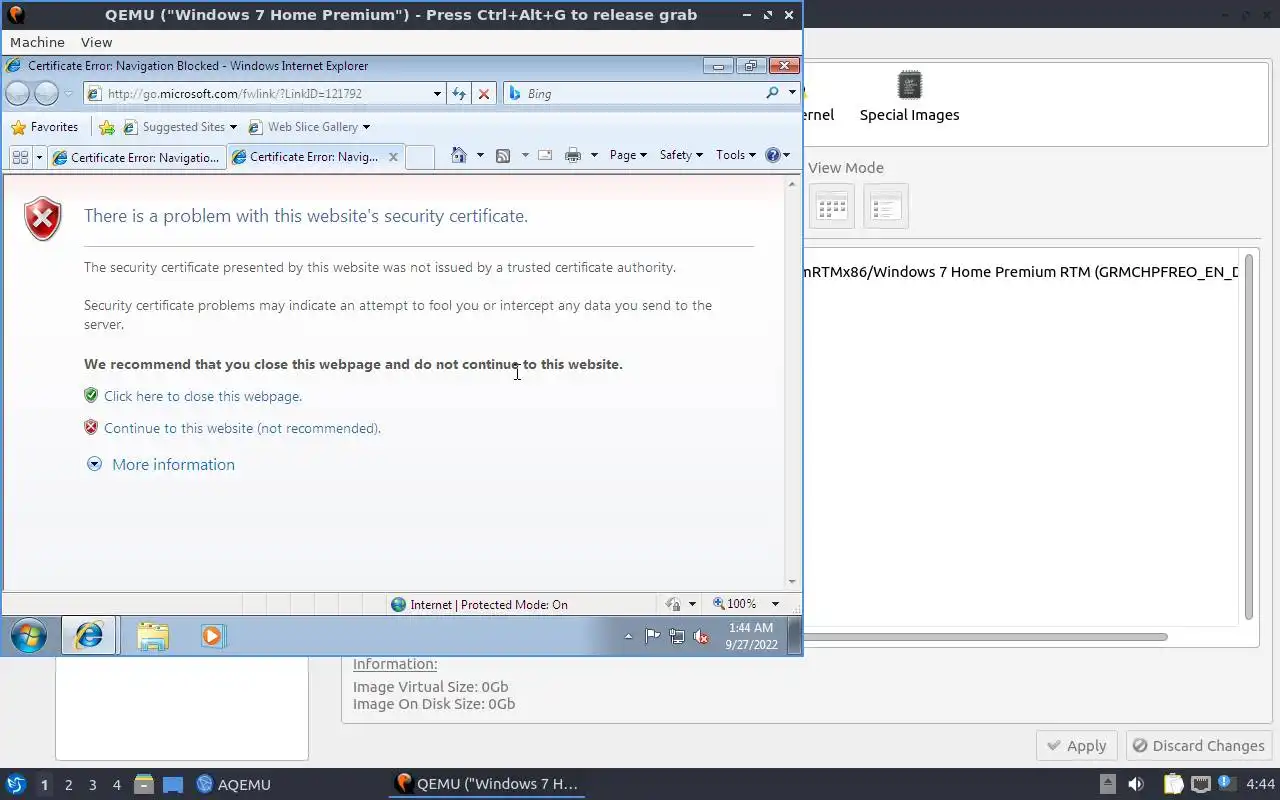
Task: Click the RSS Feeds icon
Action: [x=503, y=155]
